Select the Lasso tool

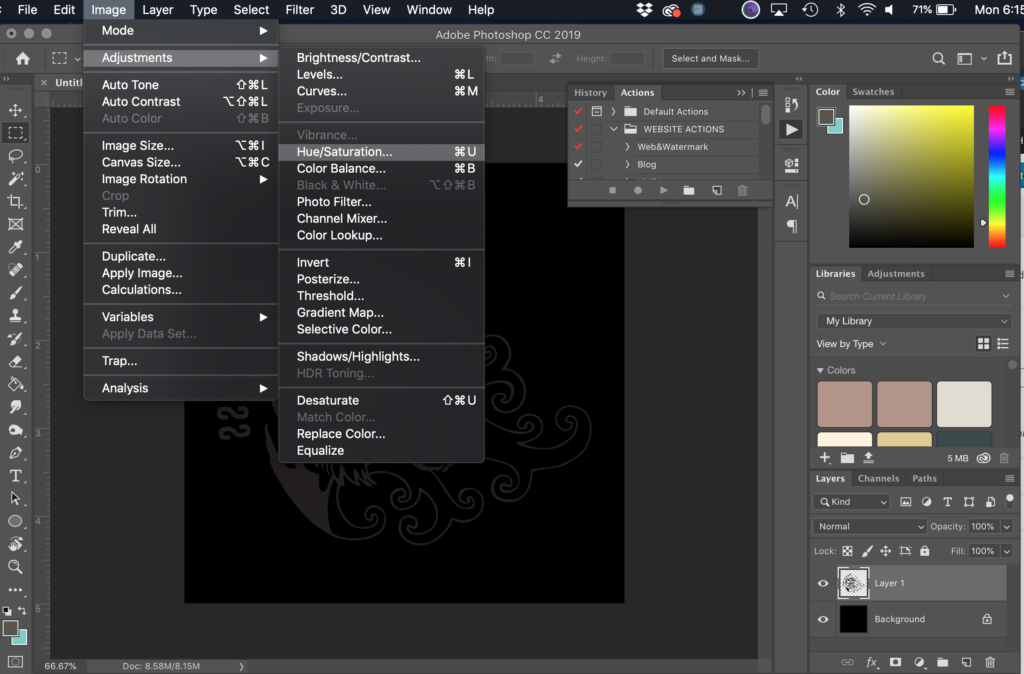pos(16,155)
